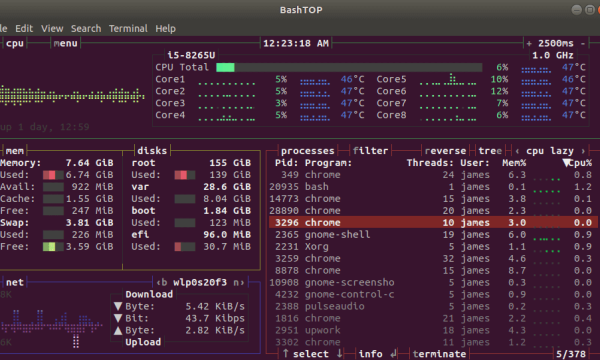Toggle reverse sorting of processes
This screenshot has width=600, height=360.
pyautogui.click(x=445, y=151)
